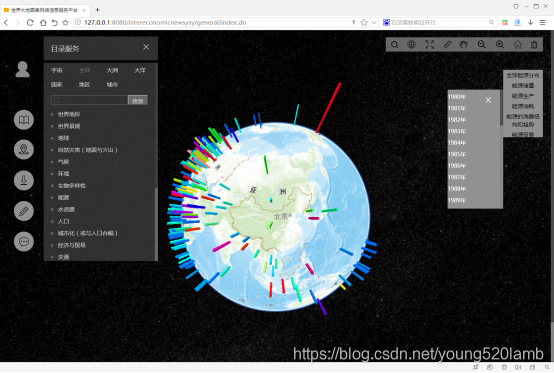Click the browser address bar URL

(x=165, y=23)
